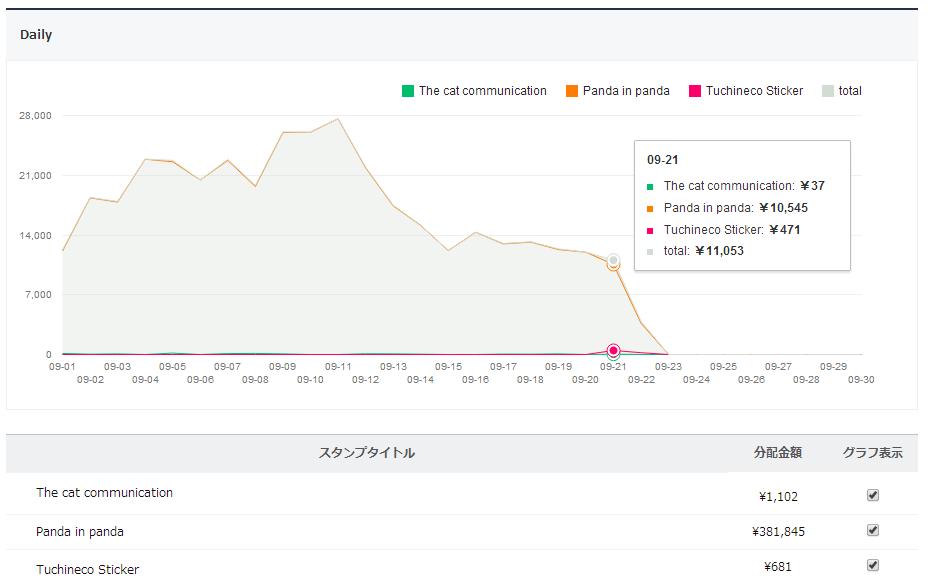This screenshot has width=929, height=585.
Task: Uncheck graph display for Panda in panda
Action: [x=872, y=530]
